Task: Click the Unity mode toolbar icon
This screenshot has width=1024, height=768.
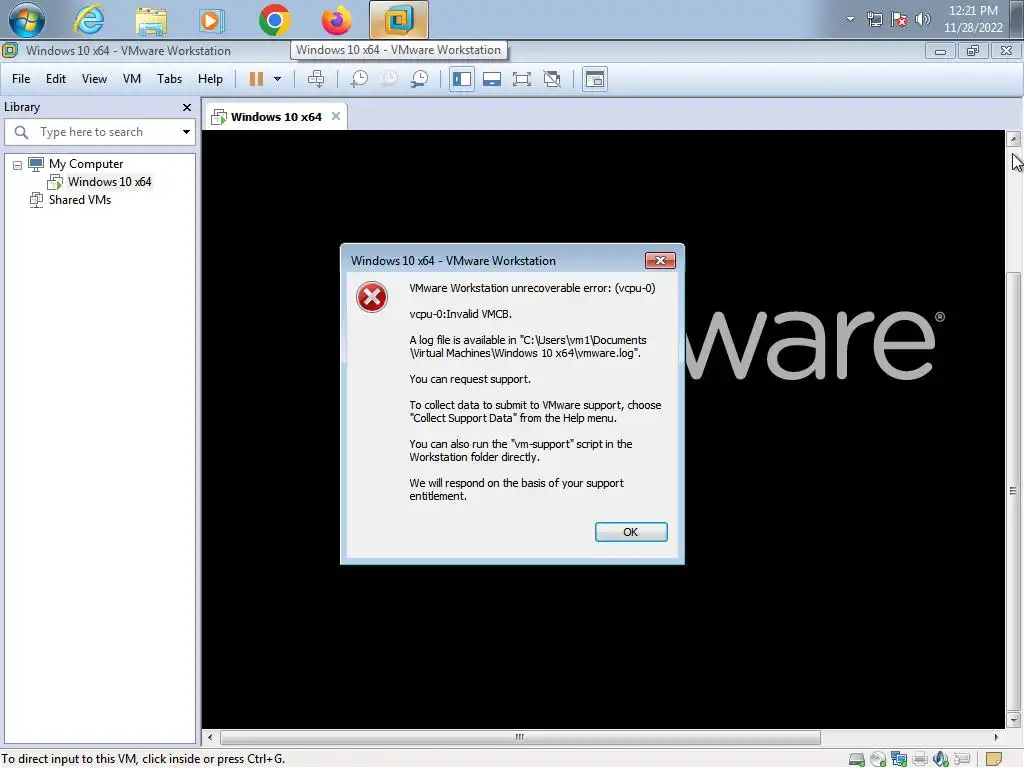Action: pyautogui.click(x=552, y=79)
